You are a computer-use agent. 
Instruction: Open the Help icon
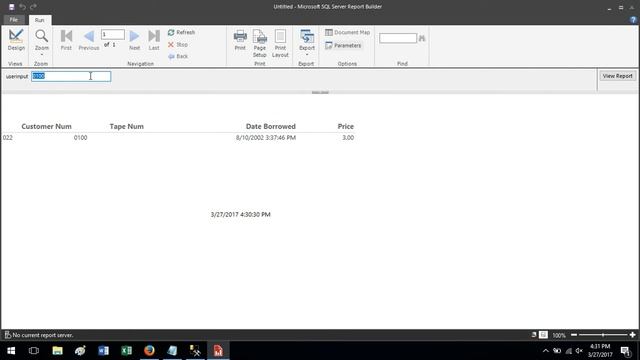[x=633, y=20]
